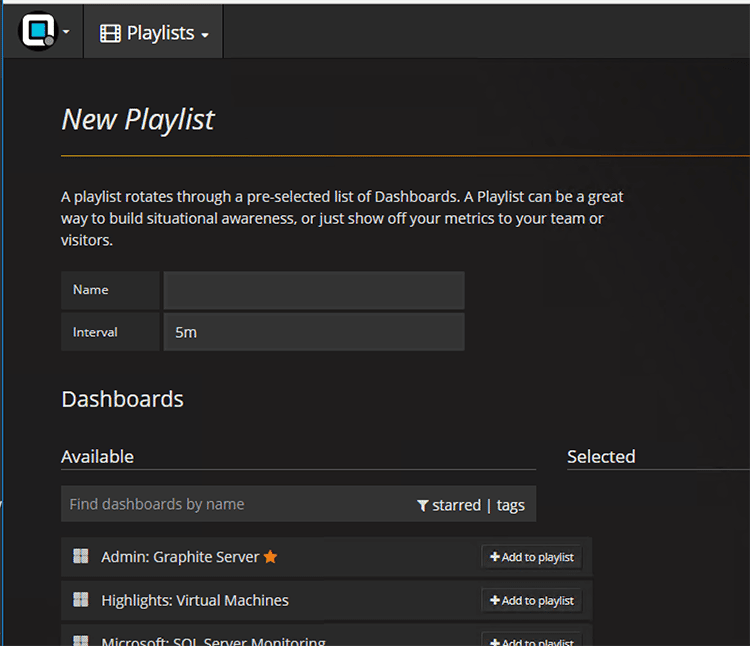This screenshot has height=646, width=750.
Task: Select the Highlights: Virtual Machines dashboard name
Action: pyautogui.click(x=194, y=600)
